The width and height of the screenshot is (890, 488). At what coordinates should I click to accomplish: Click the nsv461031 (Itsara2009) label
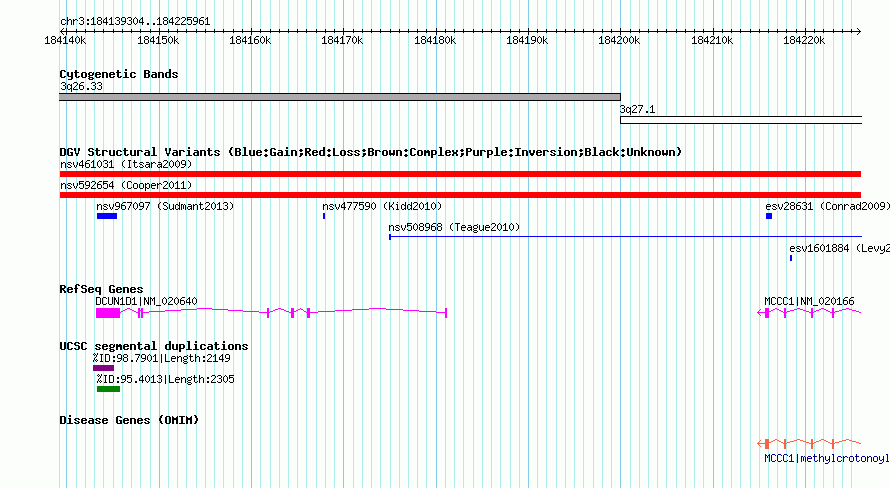[x=126, y=165]
